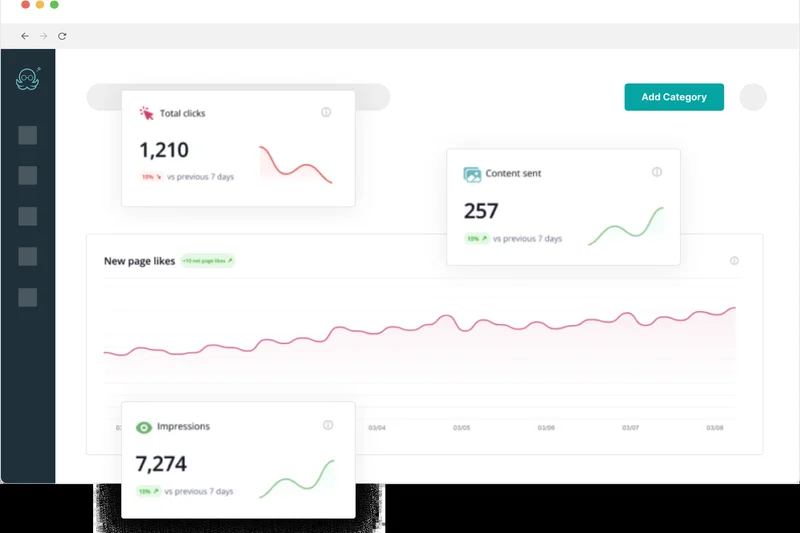Select the topmost sidebar menu square
The image size is (800, 533).
(28, 135)
